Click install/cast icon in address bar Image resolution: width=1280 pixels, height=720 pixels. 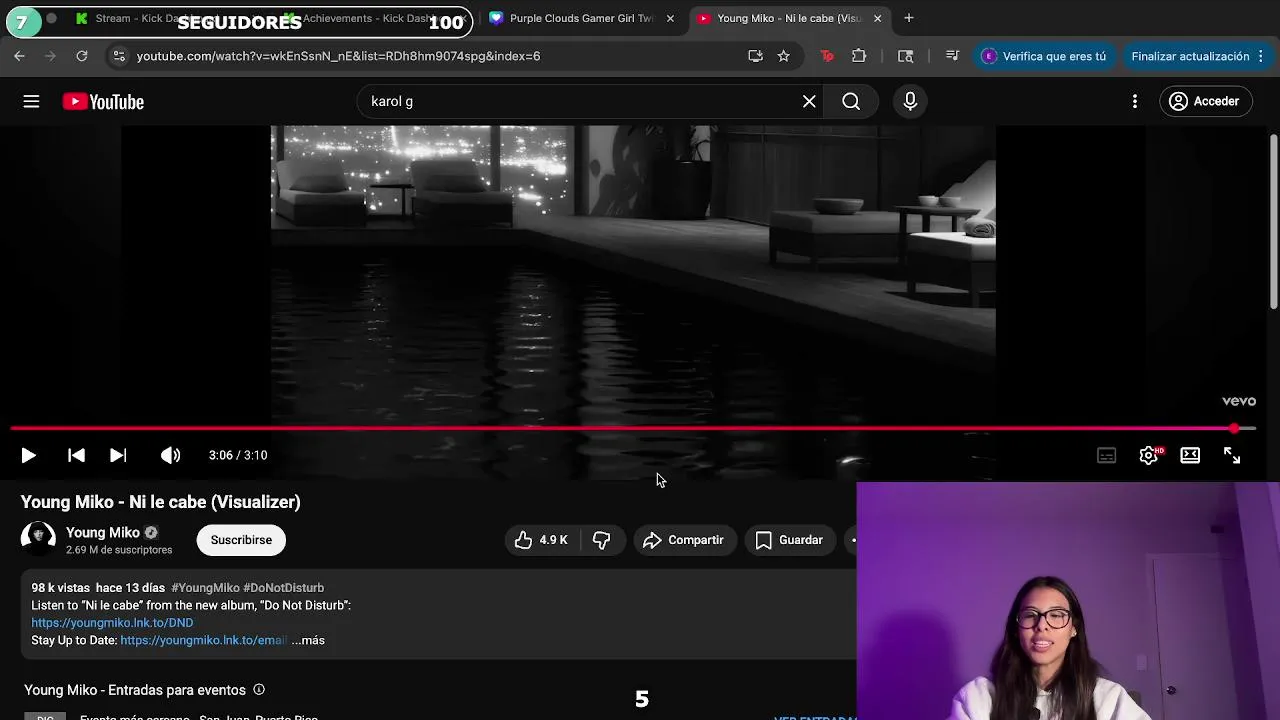[755, 56]
